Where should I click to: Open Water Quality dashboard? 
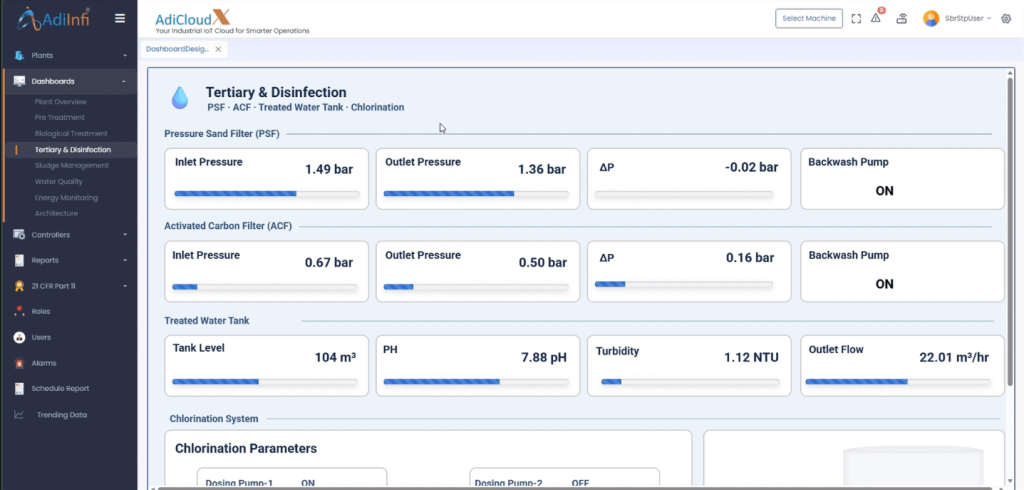(x=59, y=182)
